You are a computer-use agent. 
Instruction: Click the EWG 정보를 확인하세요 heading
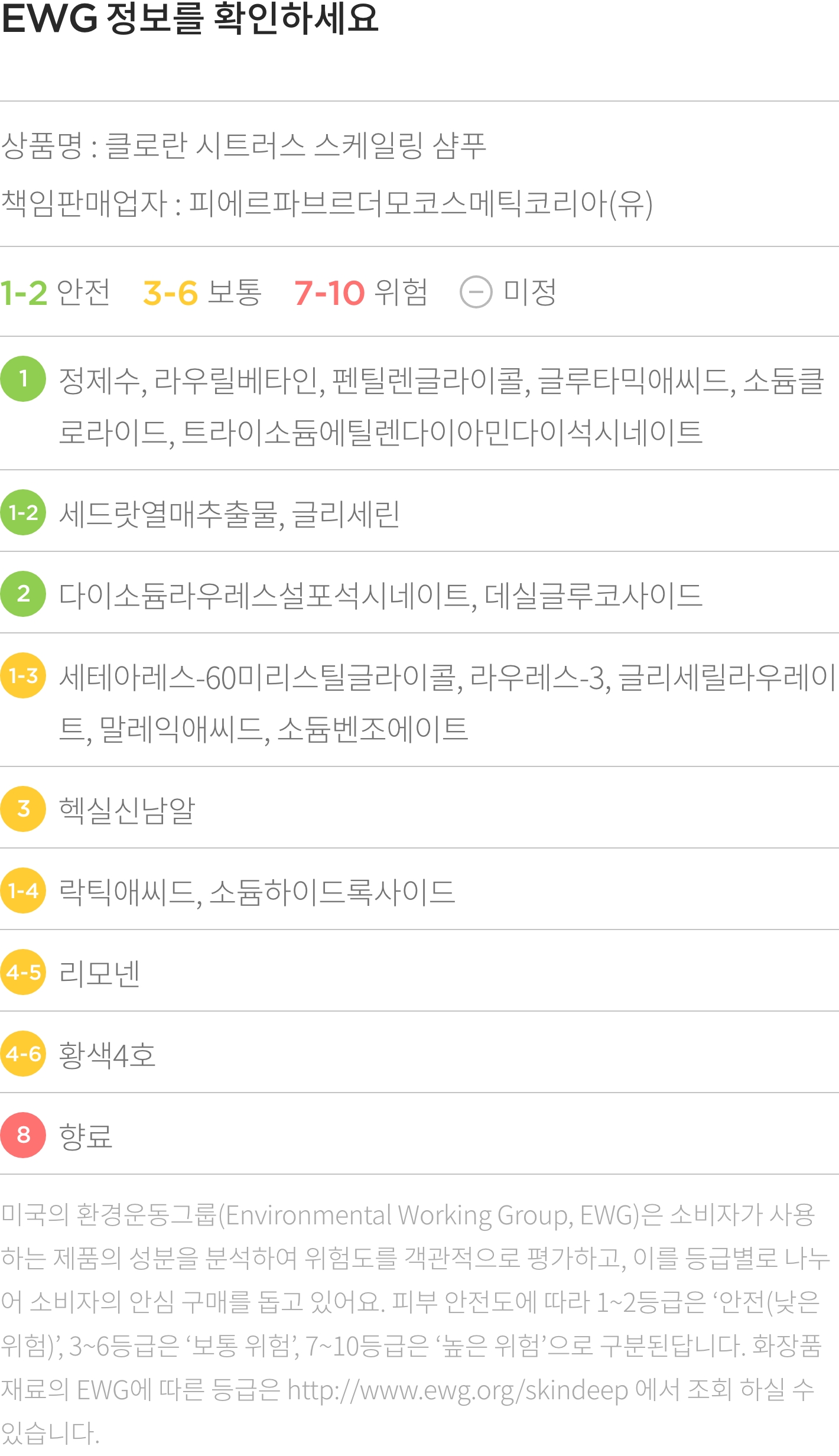pos(190,18)
